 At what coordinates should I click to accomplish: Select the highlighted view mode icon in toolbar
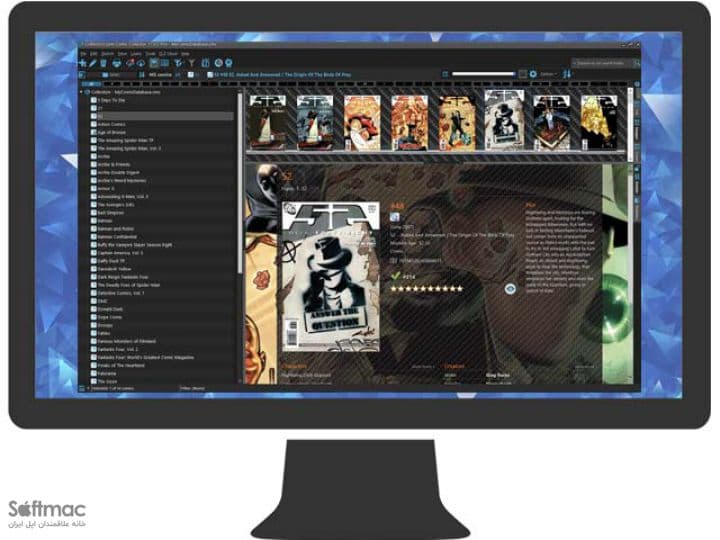point(154,63)
